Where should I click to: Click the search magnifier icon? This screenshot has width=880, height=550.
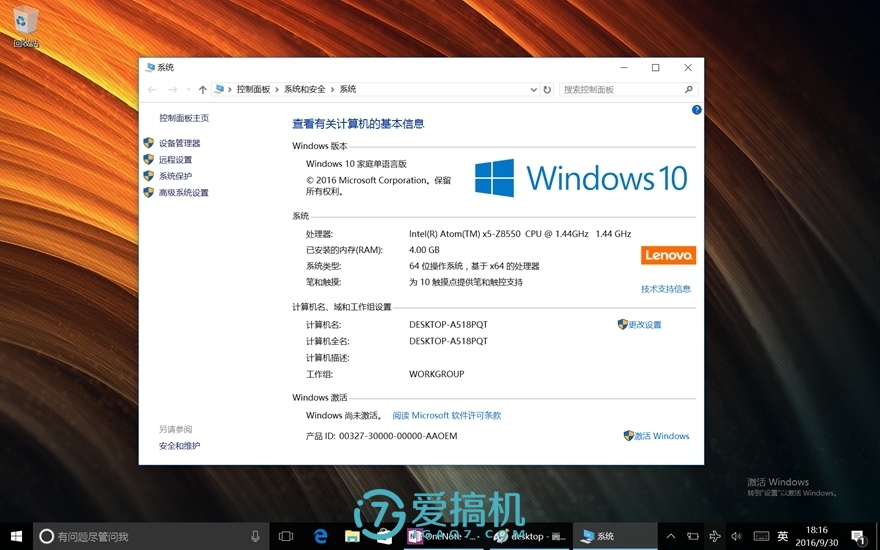point(689,89)
